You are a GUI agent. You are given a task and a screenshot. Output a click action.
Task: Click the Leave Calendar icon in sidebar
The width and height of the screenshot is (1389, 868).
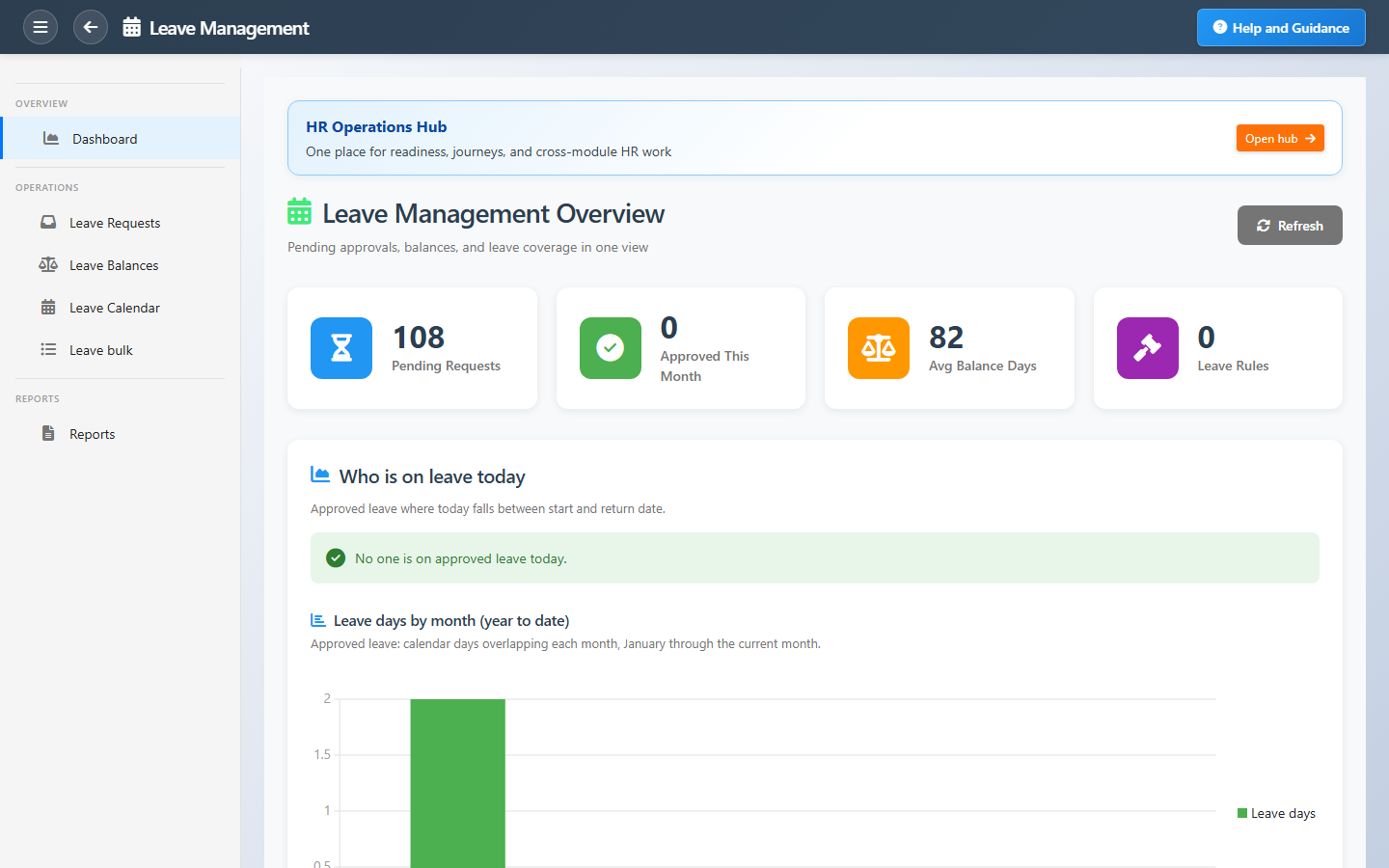(x=48, y=307)
